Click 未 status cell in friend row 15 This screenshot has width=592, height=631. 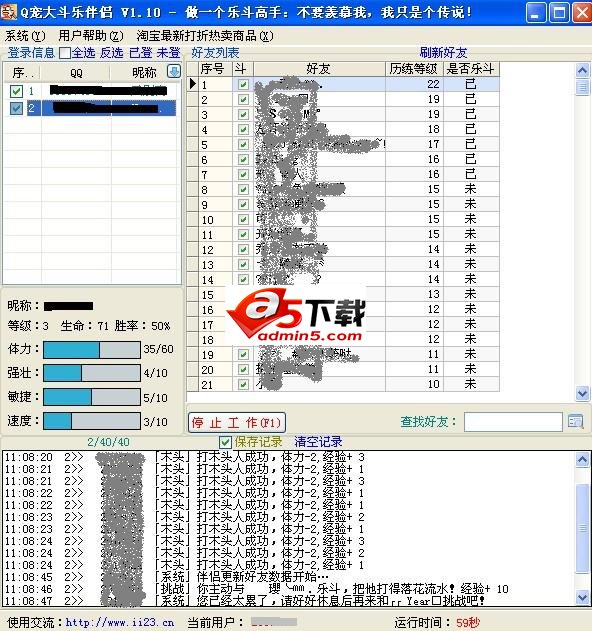471,295
